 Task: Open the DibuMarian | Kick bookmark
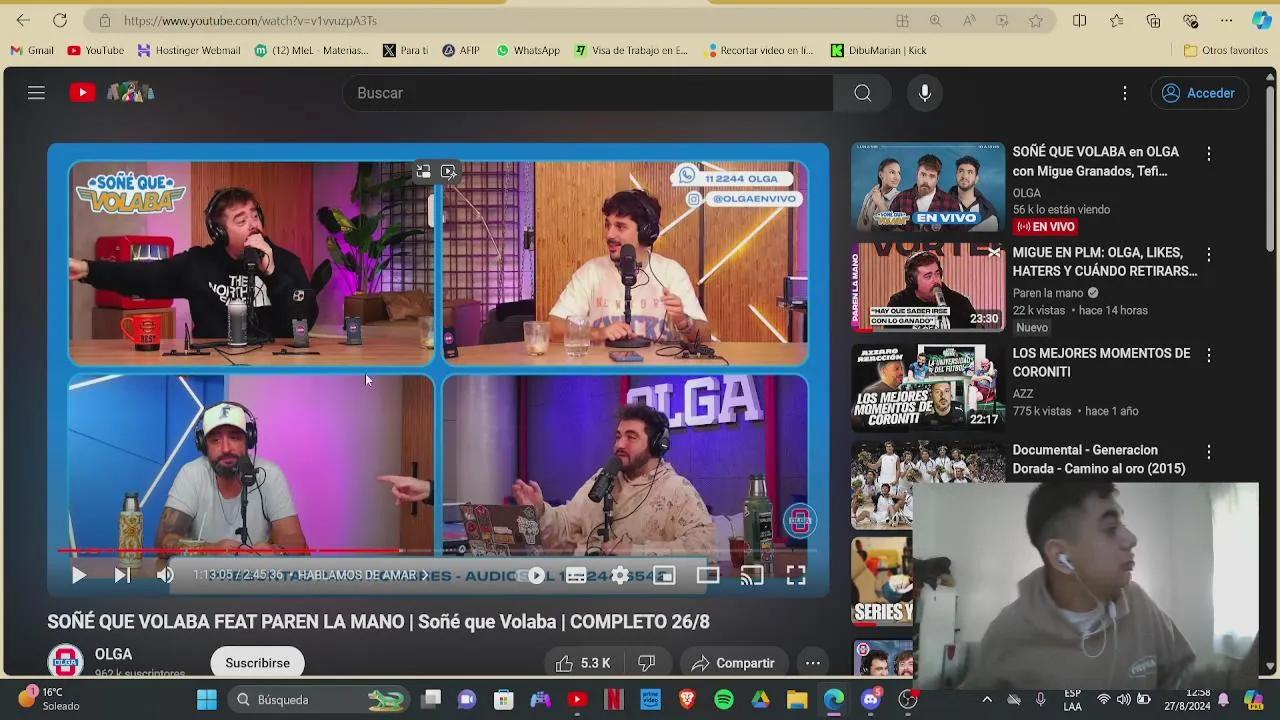879,50
